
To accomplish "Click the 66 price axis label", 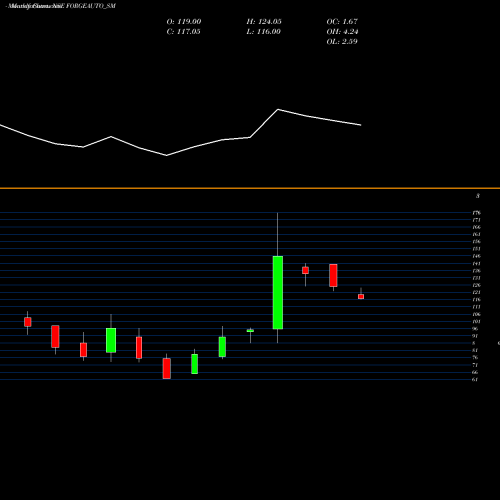I will (475, 372).
